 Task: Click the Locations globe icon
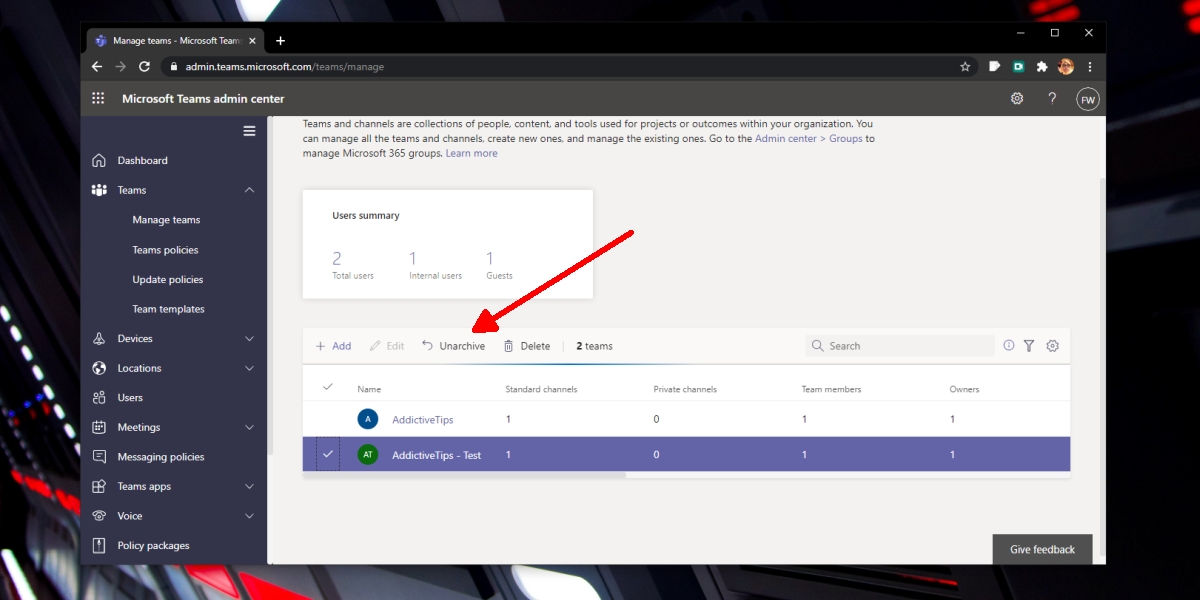click(99, 368)
